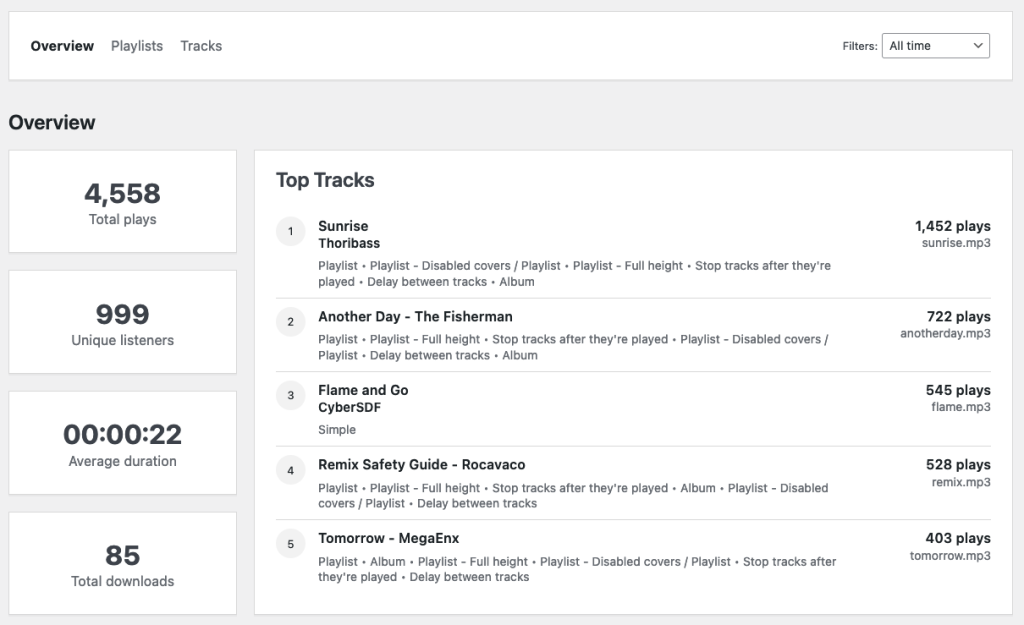Click the 00:00:22 Average duration card
Screen dimensions: 1024x625
pyautogui.click(x=123, y=443)
